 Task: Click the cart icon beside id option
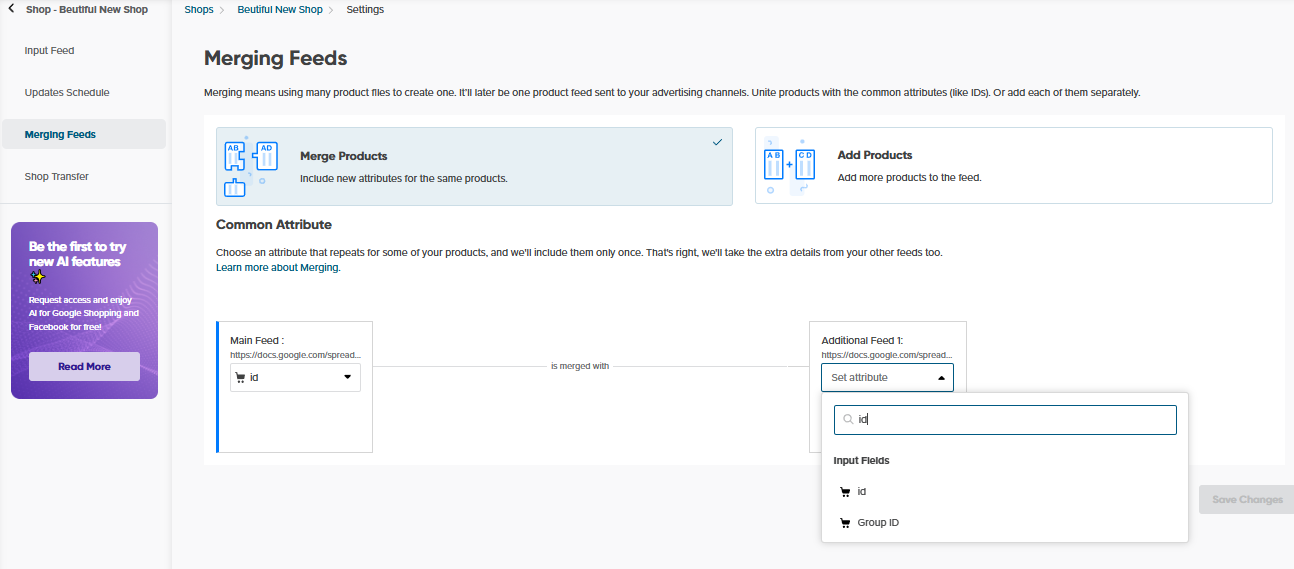click(845, 492)
